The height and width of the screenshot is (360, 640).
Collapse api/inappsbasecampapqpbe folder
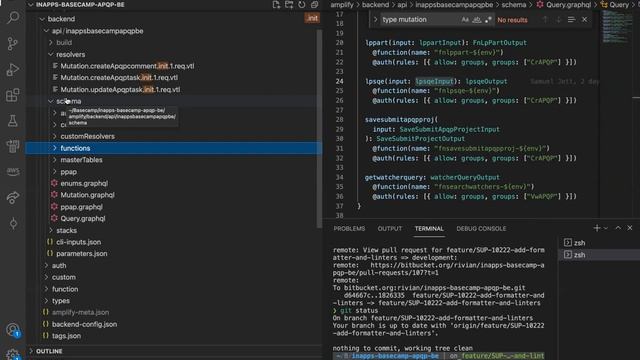click(x=174, y=31)
